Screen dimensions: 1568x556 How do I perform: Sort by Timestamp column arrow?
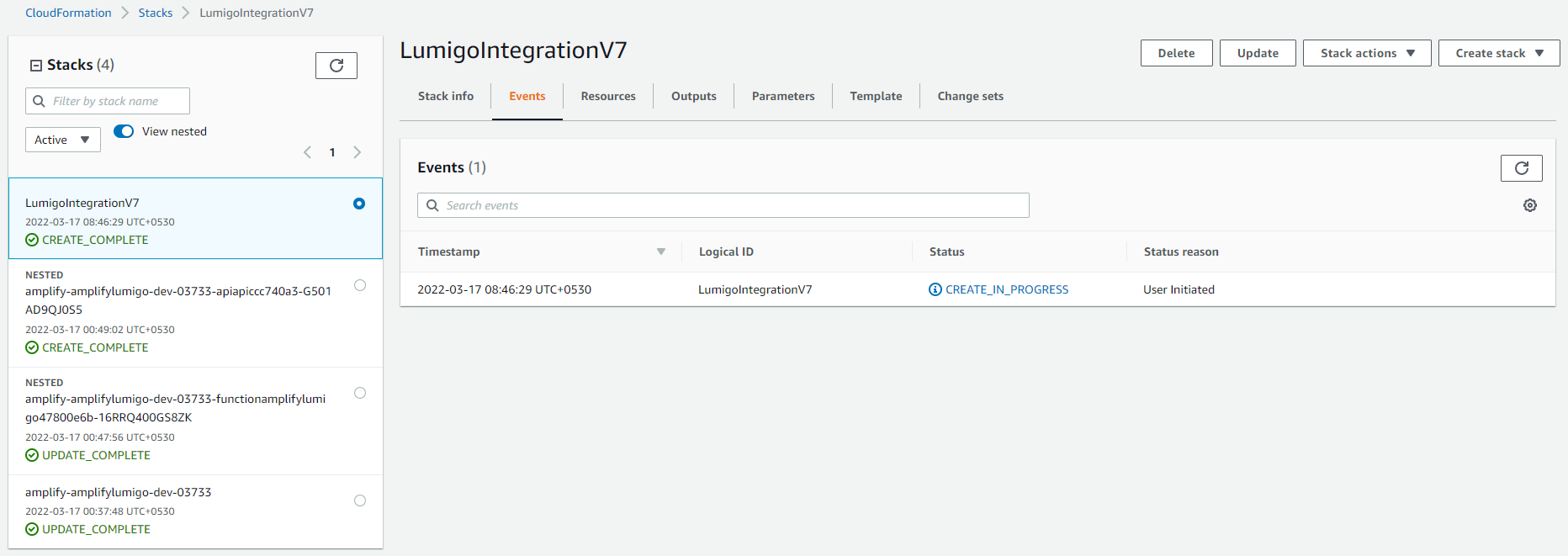pos(661,252)
